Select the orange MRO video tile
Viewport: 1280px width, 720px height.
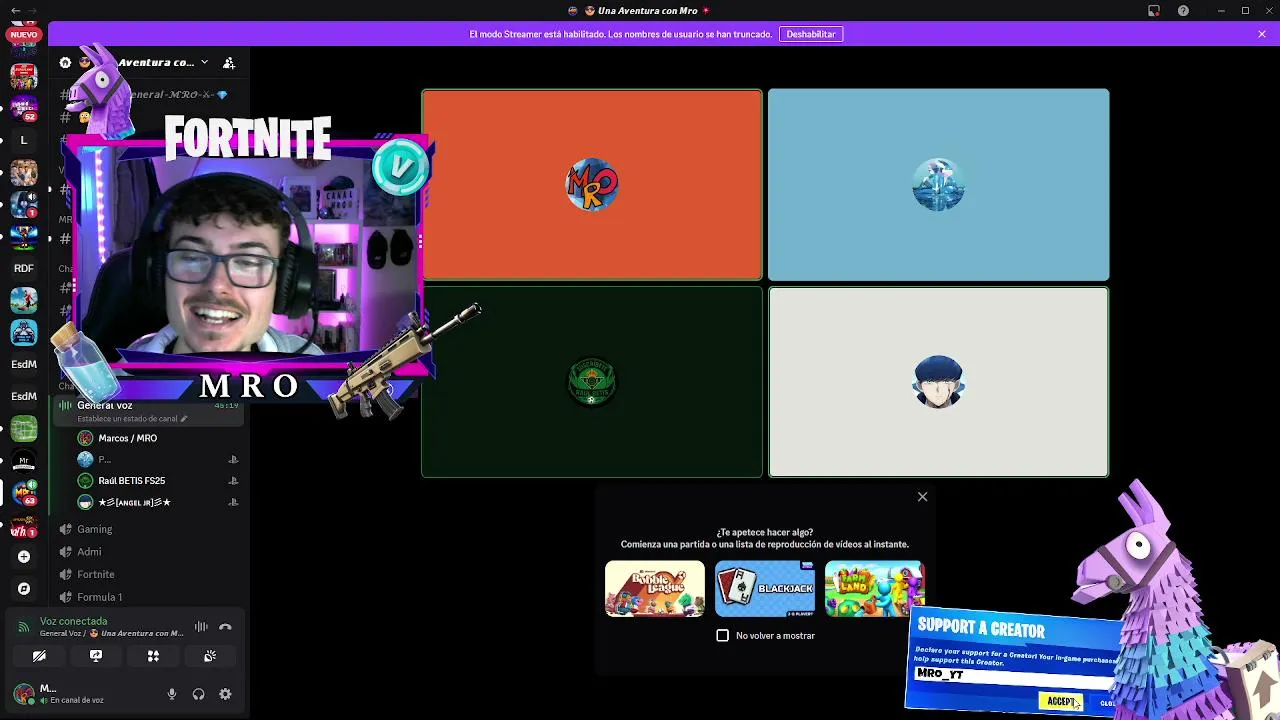(592, 185)
